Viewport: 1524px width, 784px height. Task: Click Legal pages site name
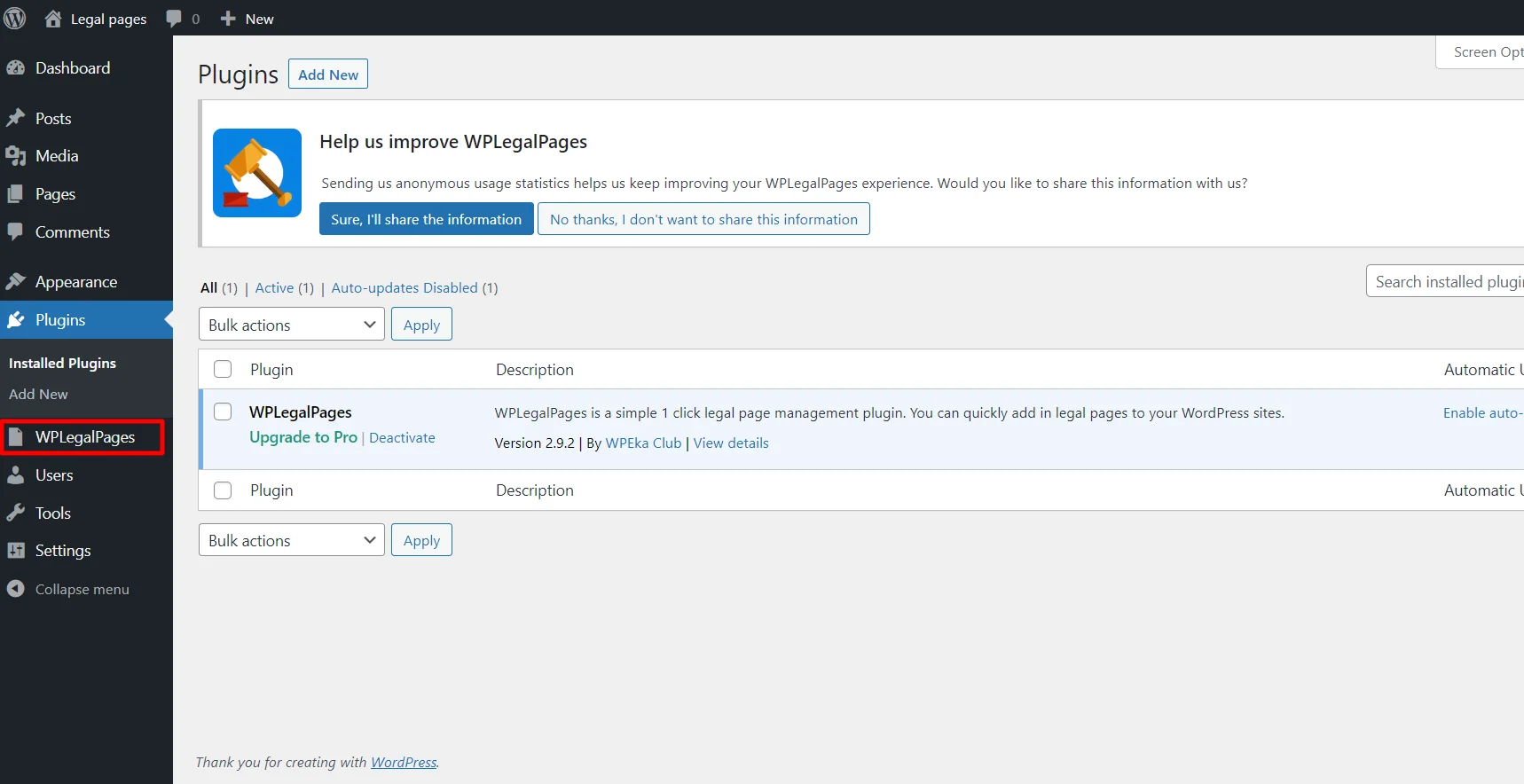coord(108,19)
